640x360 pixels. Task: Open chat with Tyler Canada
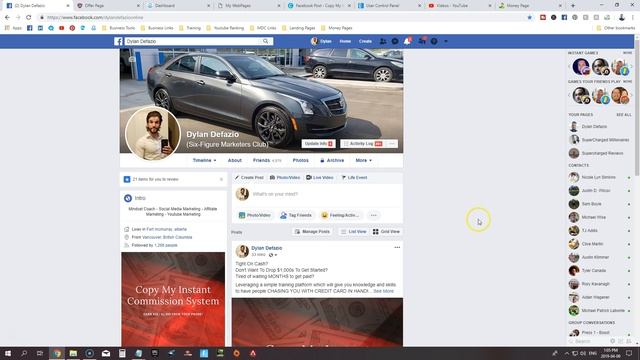tap(599, 271)
